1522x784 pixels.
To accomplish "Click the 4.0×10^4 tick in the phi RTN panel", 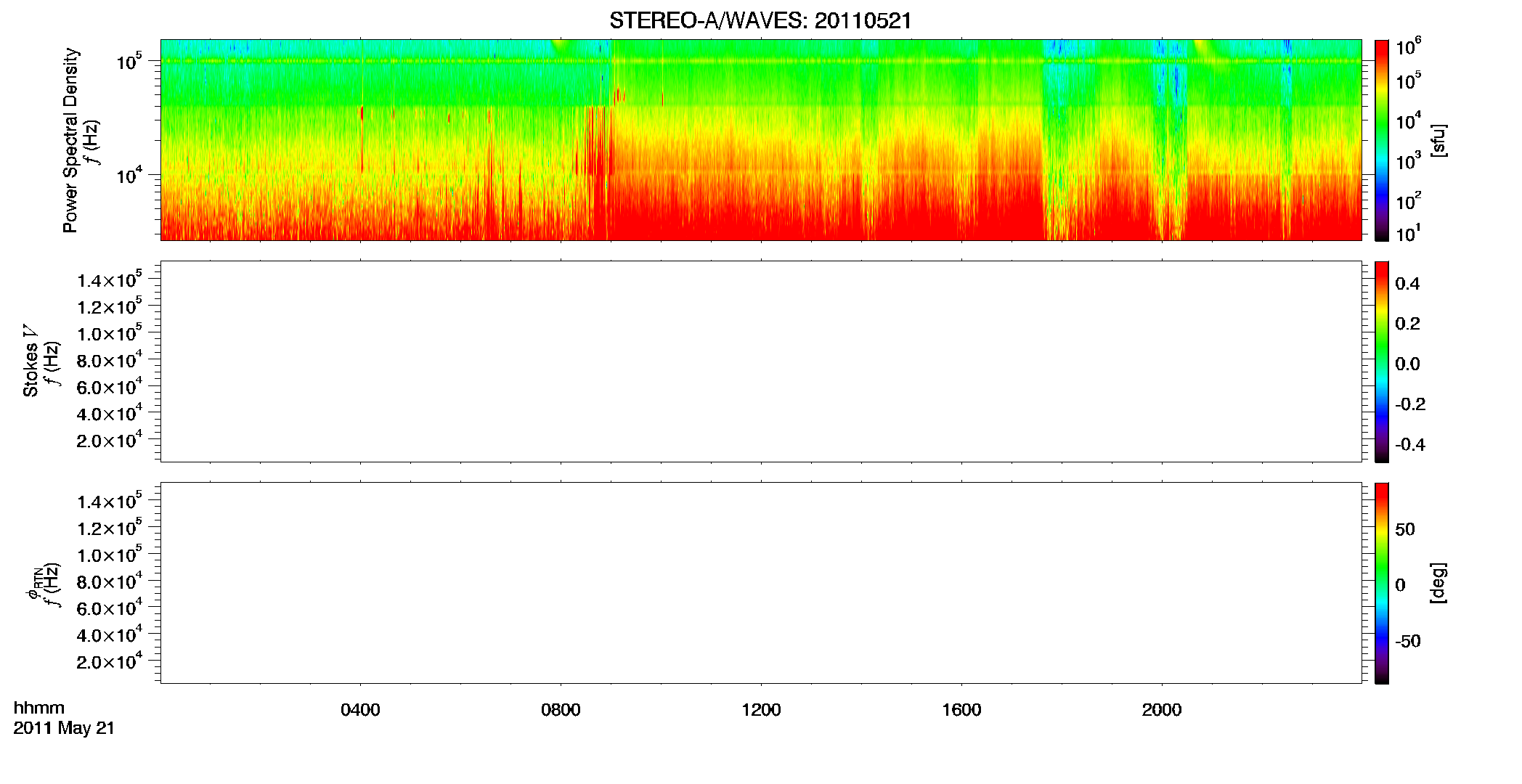I will pyautogui.click(x=110, y=634).
